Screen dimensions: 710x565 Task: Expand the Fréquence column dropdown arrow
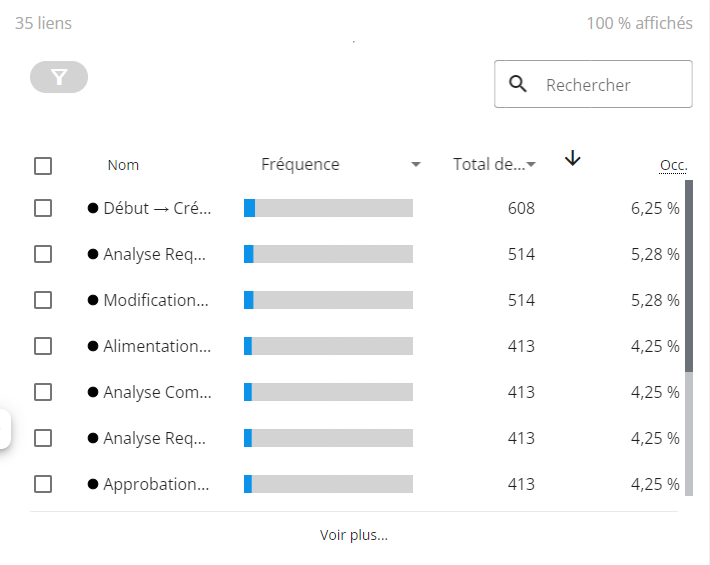[416, 165]
